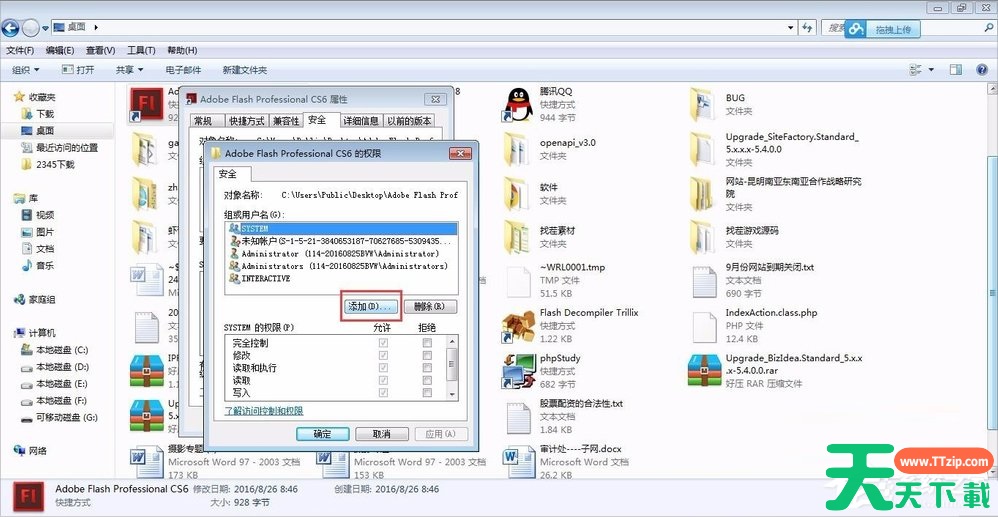Open the 了解访问控制和权限 link

pos(264,411)
